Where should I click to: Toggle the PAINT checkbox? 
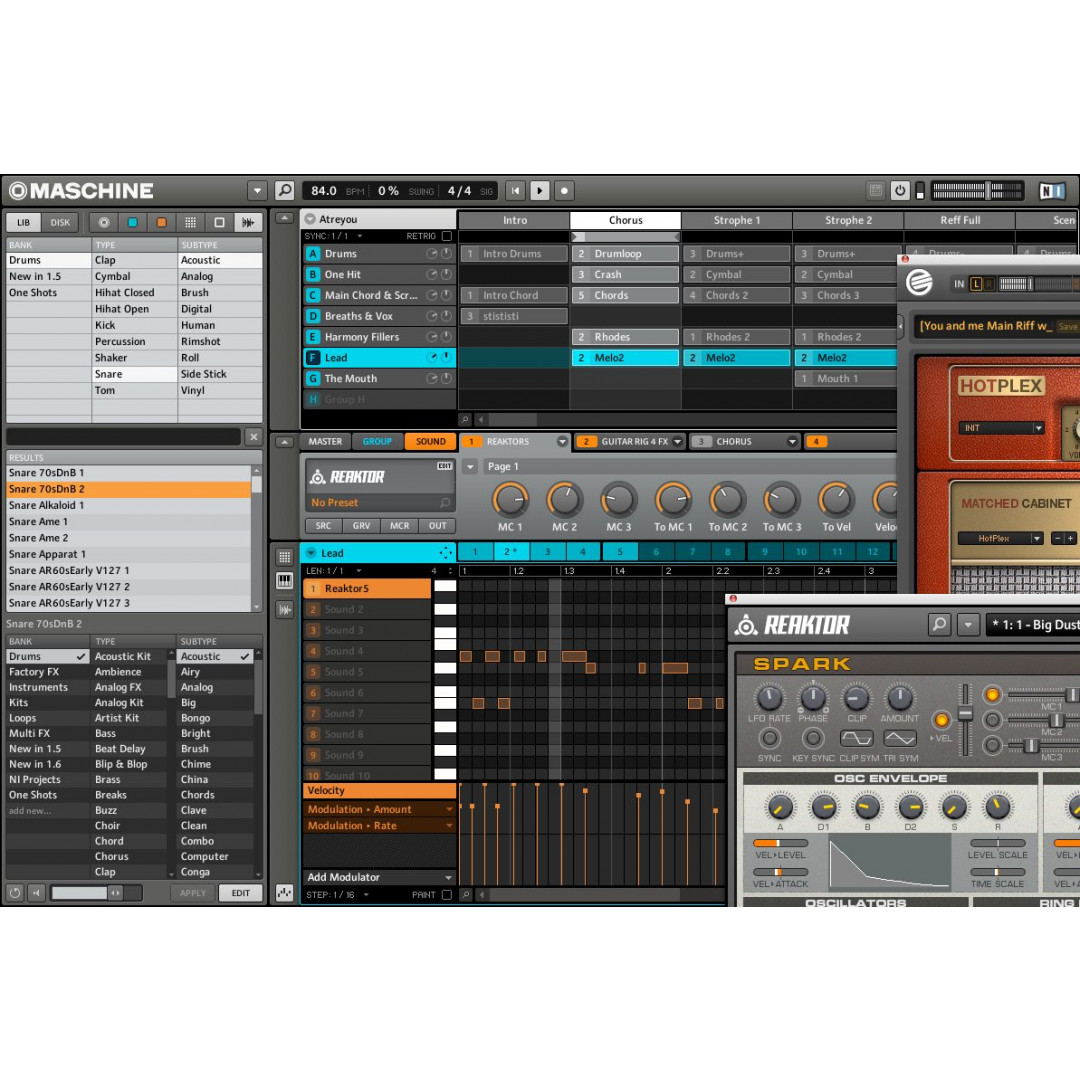pyautogui.click(x=446, y=895)
